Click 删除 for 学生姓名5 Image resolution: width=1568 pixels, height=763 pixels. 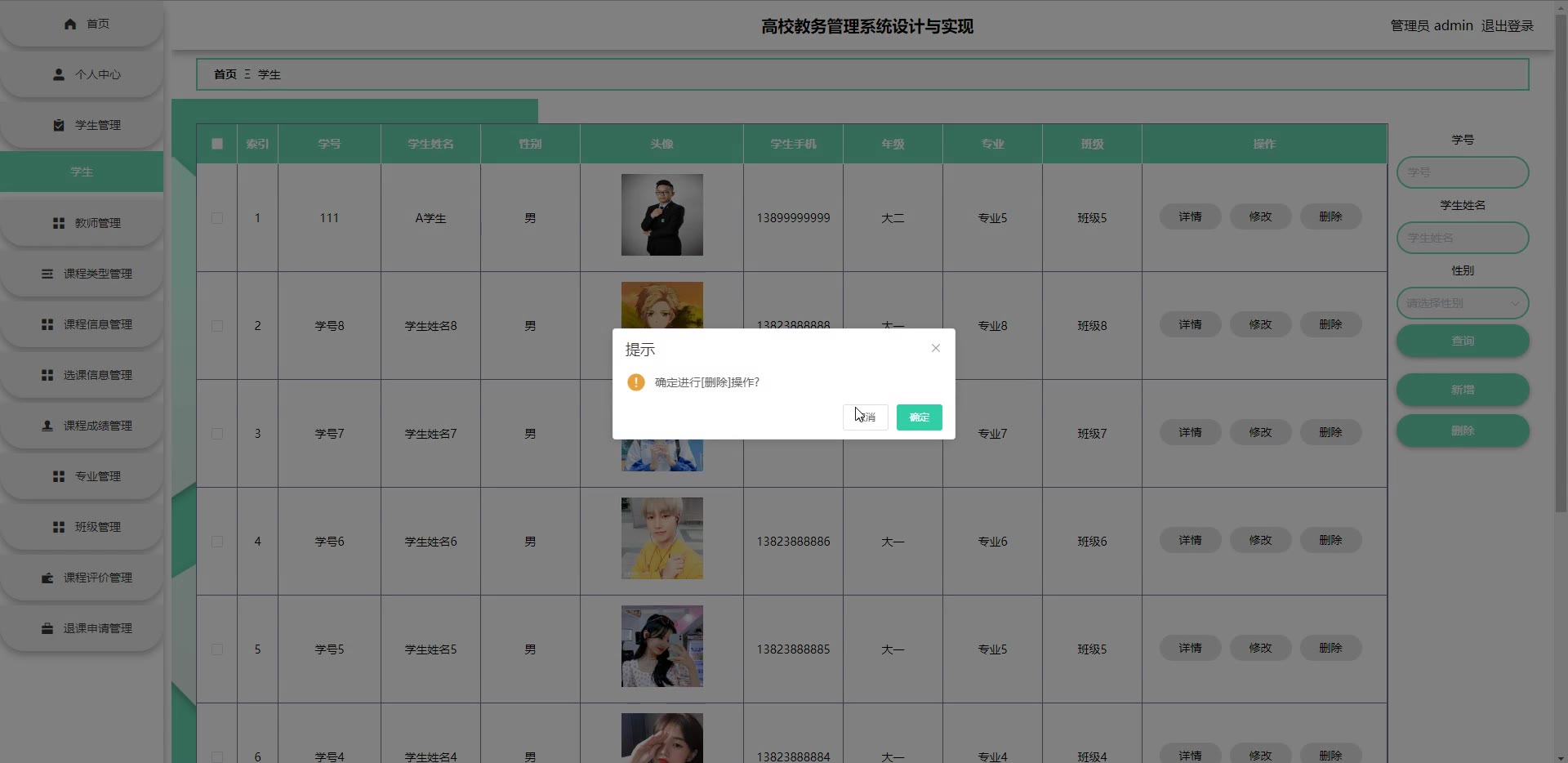coord(1331,648)
